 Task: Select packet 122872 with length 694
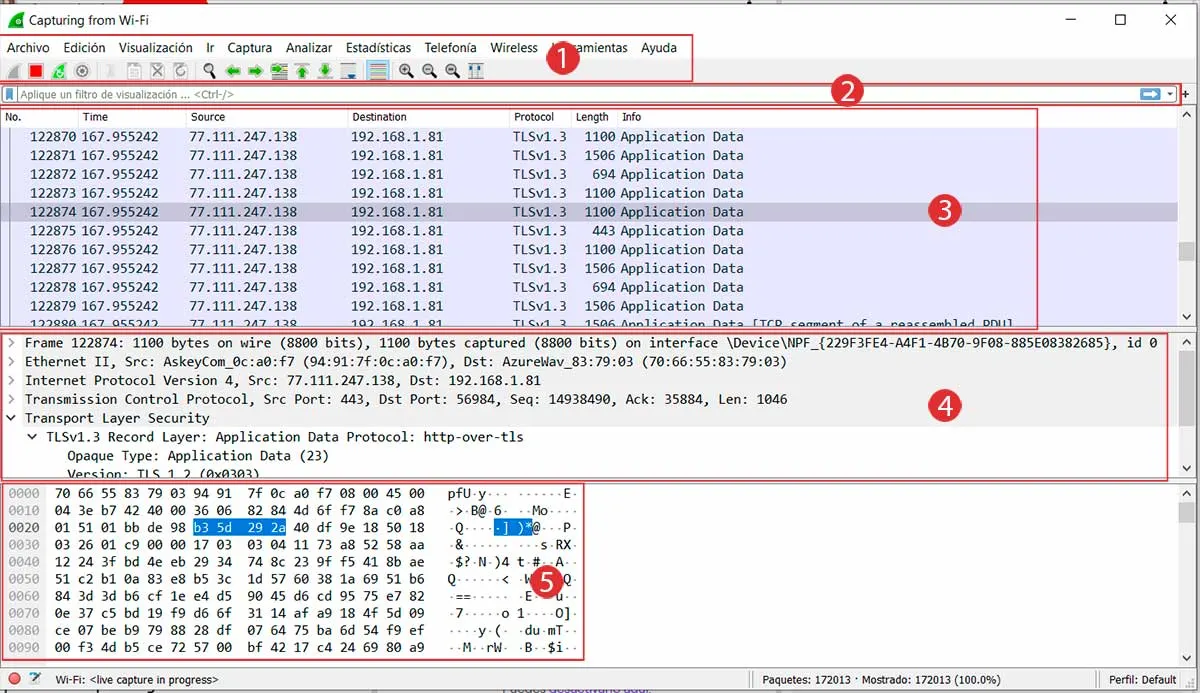pos(590,174)
